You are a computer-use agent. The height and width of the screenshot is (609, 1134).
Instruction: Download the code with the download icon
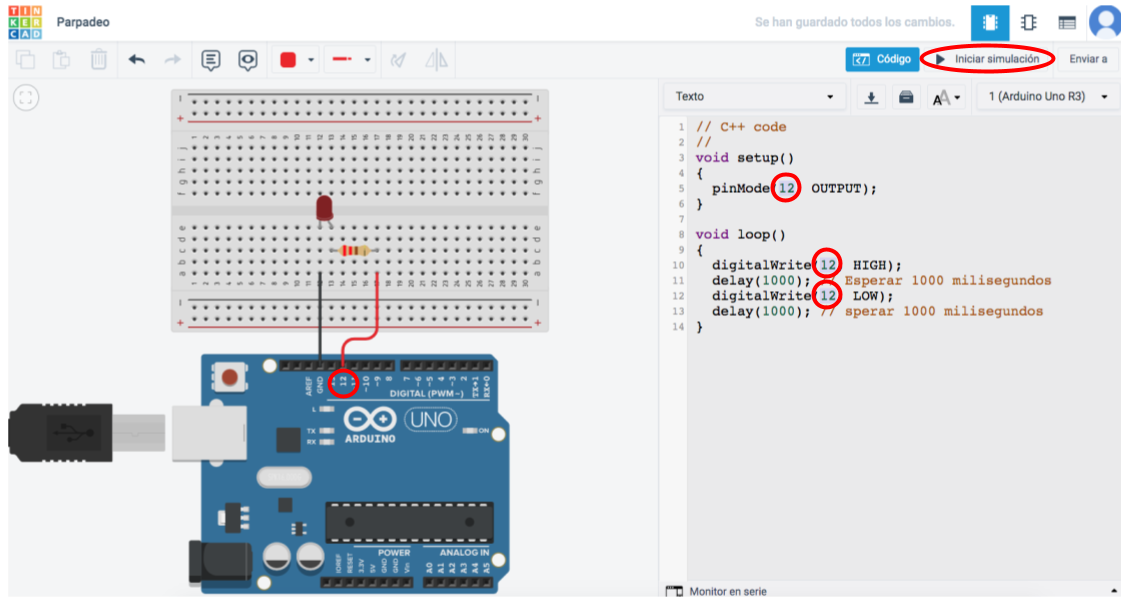[x=871, y=97]
